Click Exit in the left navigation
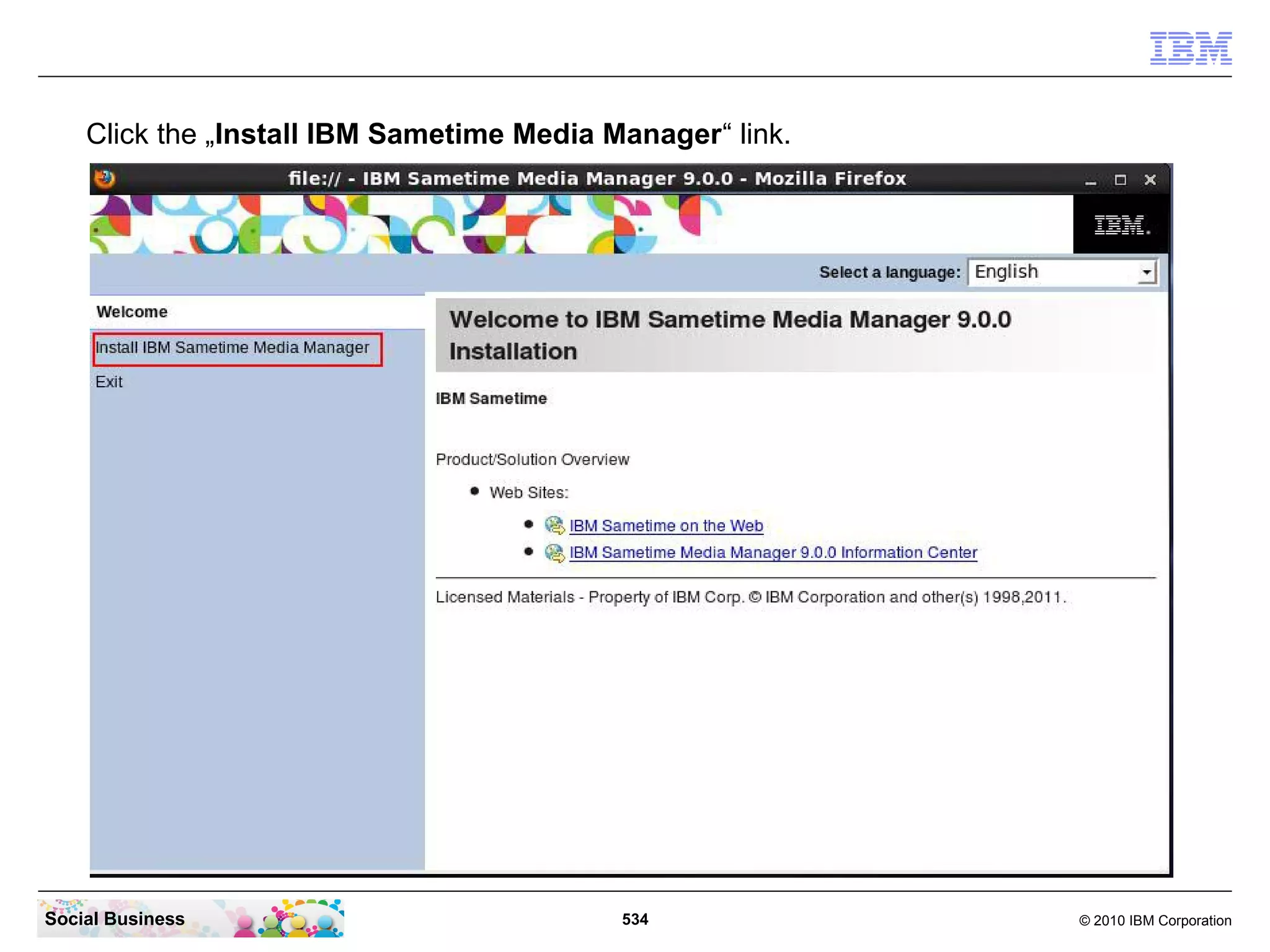The image size is (1270, 952). coord(109,382)
